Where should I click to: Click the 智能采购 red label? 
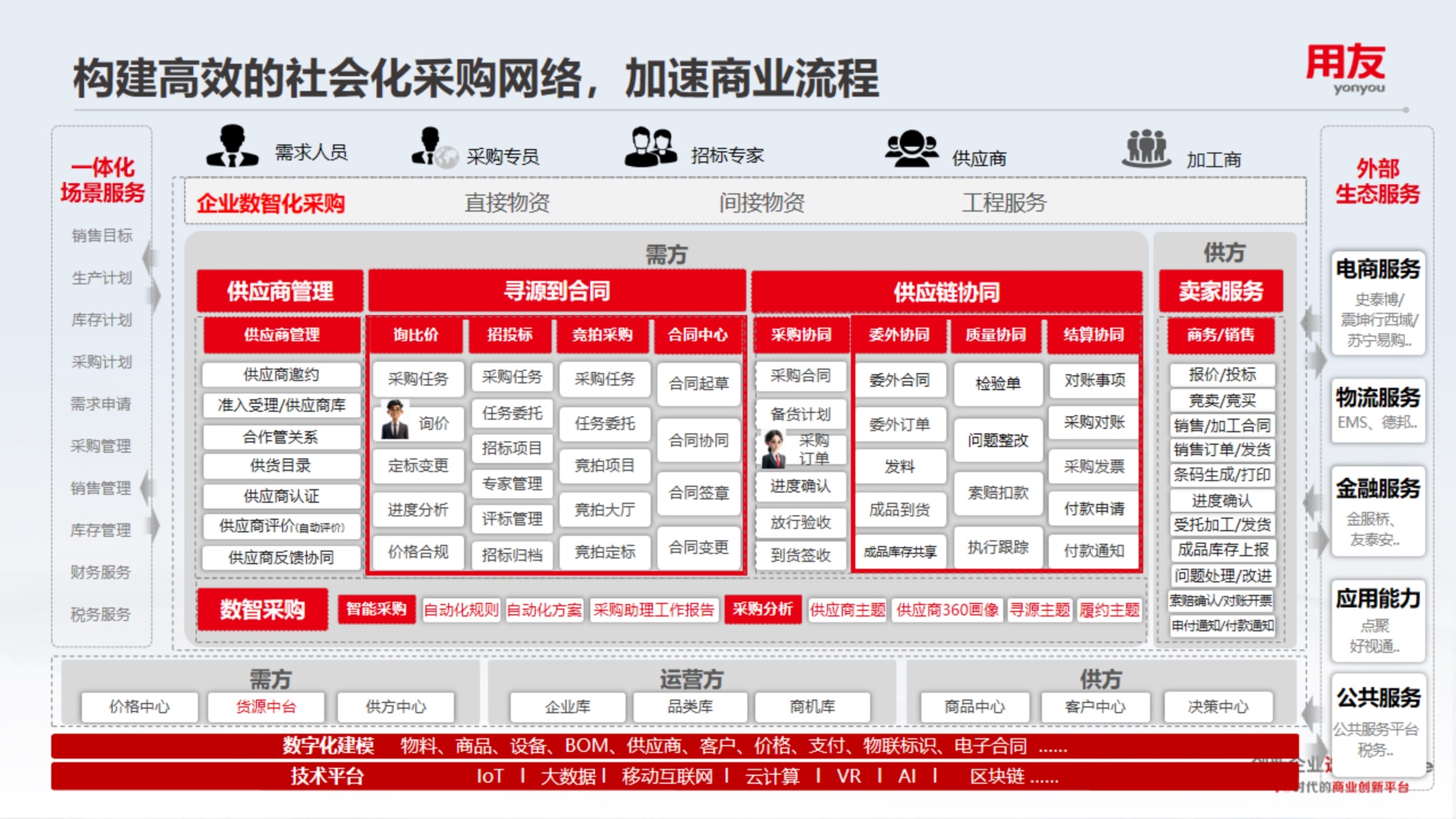[377, 610]
